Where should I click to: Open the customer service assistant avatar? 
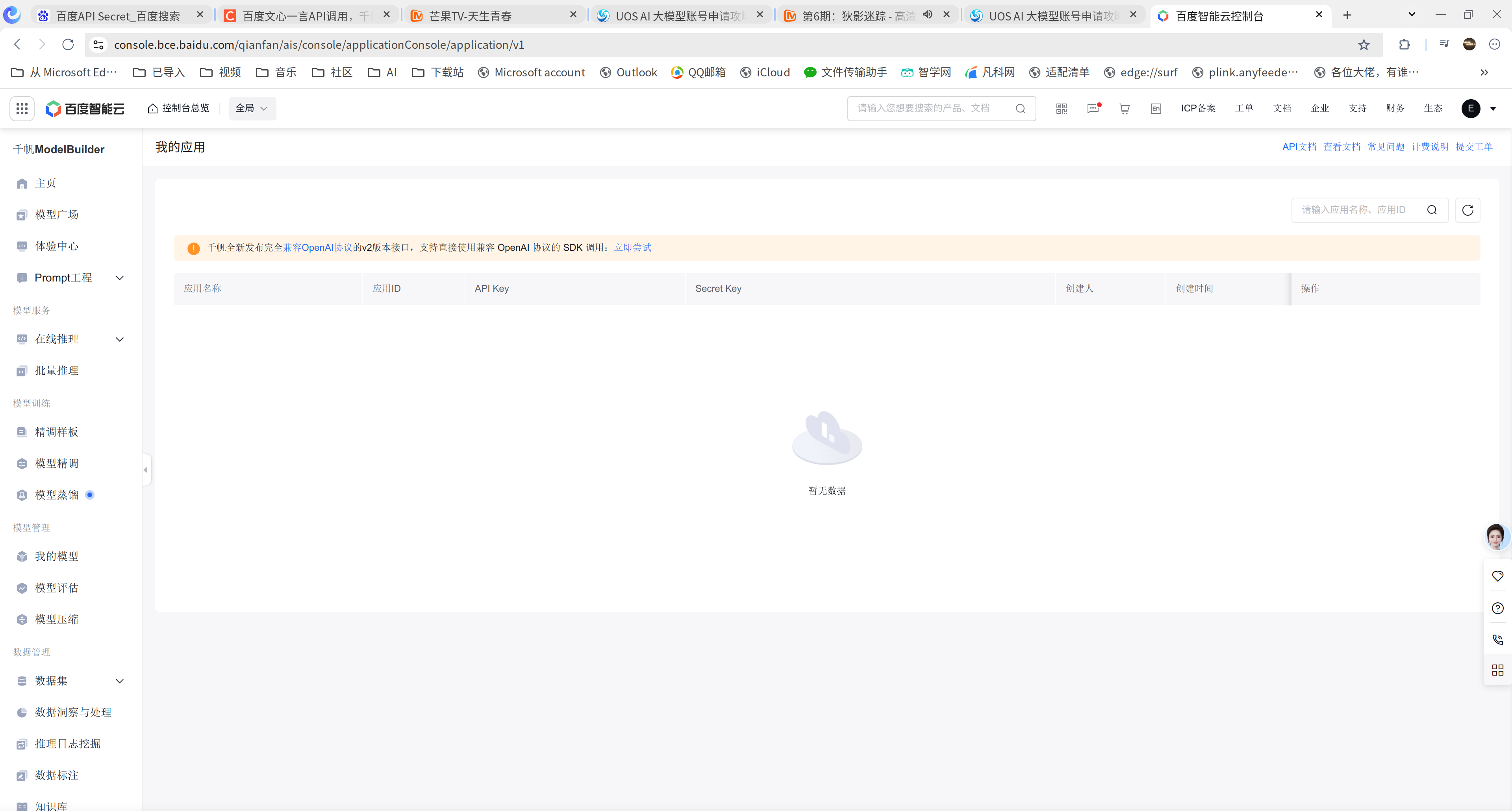coord(1496,536)
